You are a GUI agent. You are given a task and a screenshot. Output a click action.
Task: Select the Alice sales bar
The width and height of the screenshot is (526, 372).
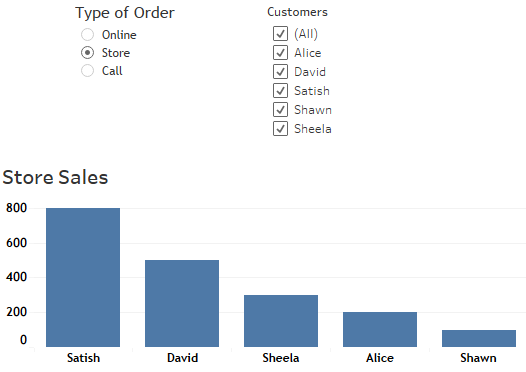coord(380,329)
